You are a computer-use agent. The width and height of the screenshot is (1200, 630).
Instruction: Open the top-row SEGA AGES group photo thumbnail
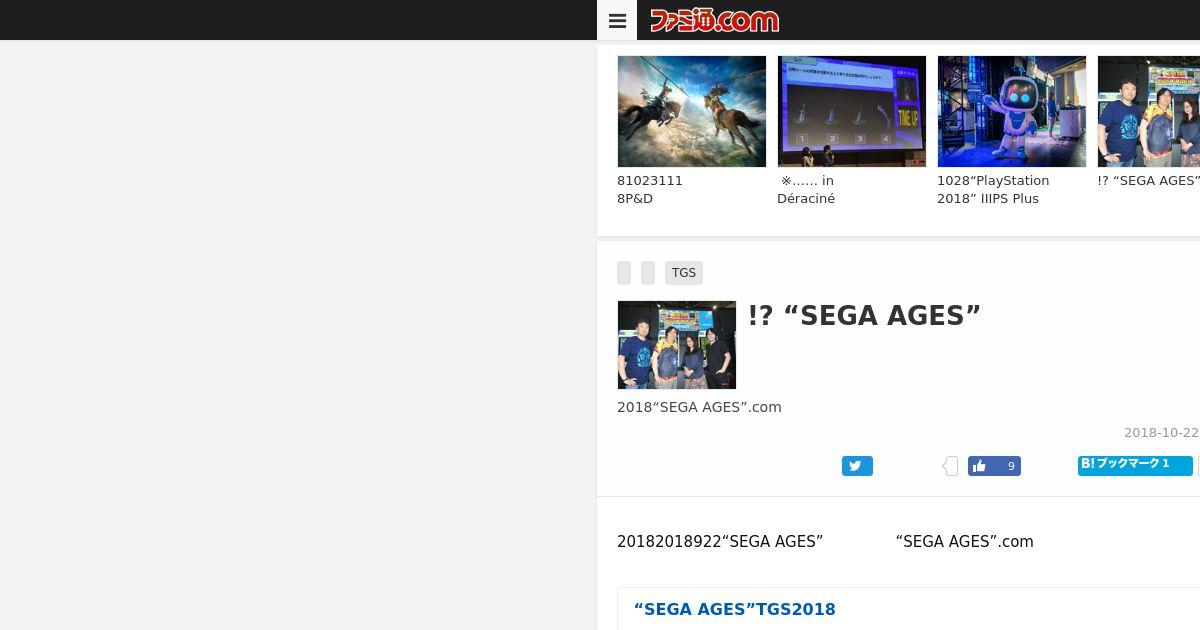coord(1148,111)
